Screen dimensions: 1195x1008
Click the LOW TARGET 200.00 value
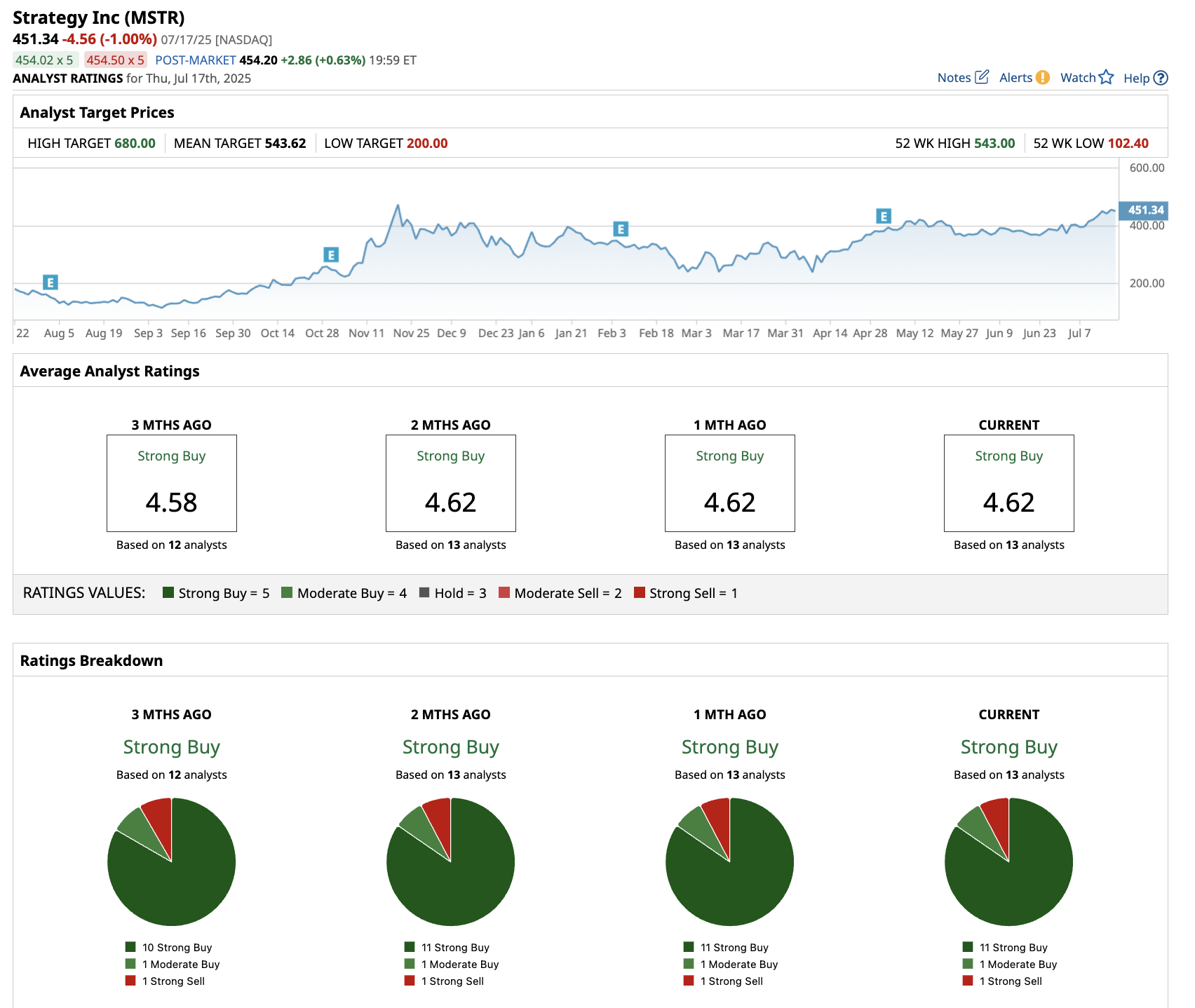(x=427, y=143)
